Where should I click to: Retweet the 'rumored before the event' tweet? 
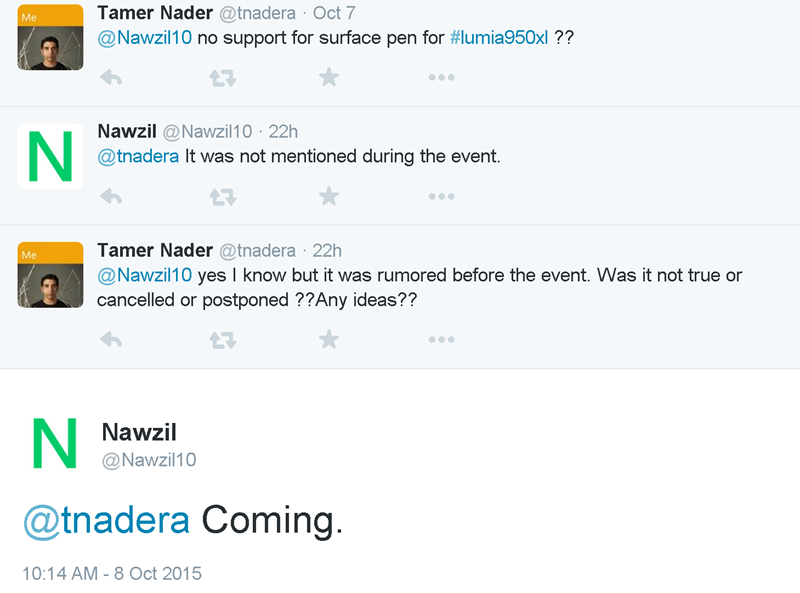[x=221, y=340]
